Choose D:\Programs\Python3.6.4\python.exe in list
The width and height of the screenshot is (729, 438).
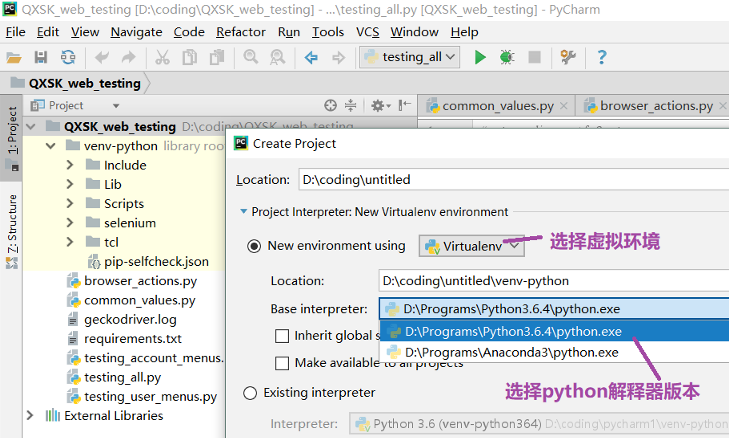(x=554, y=332)
